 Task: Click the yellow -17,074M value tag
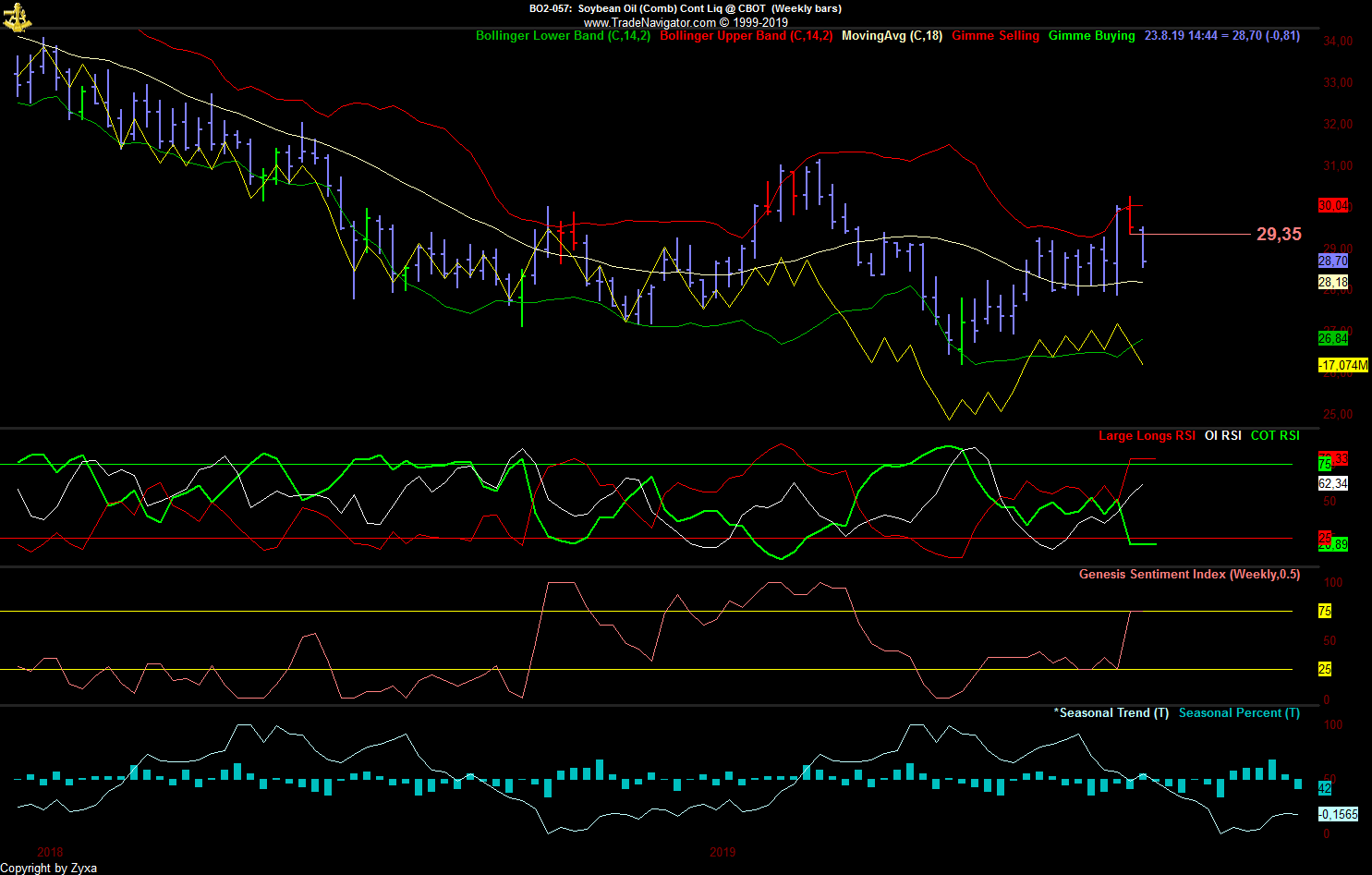pos(1342,366)
